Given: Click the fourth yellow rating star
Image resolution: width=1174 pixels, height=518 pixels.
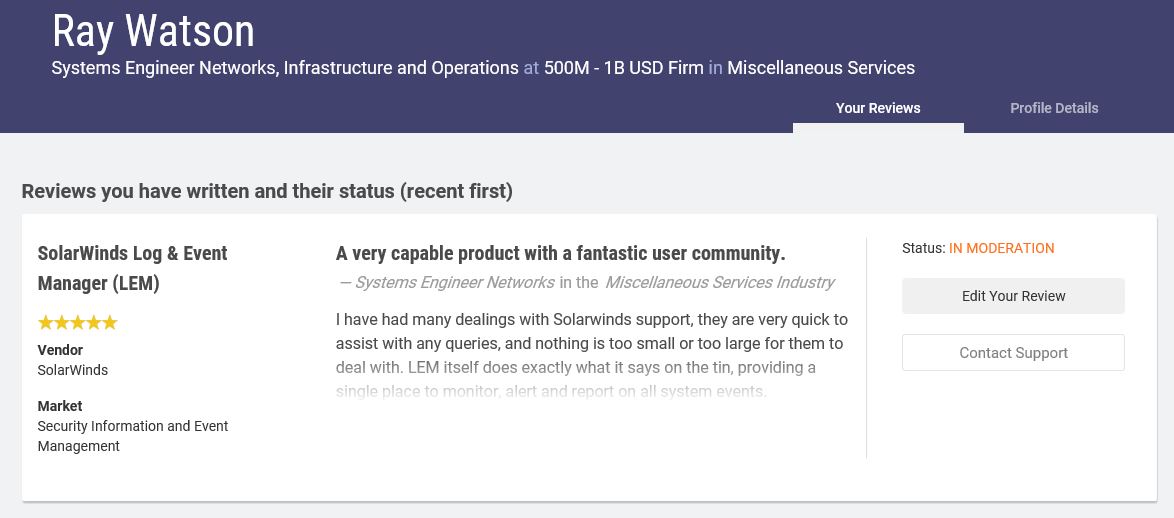Looking at the screenshot, I should click(x=94, y=322).
